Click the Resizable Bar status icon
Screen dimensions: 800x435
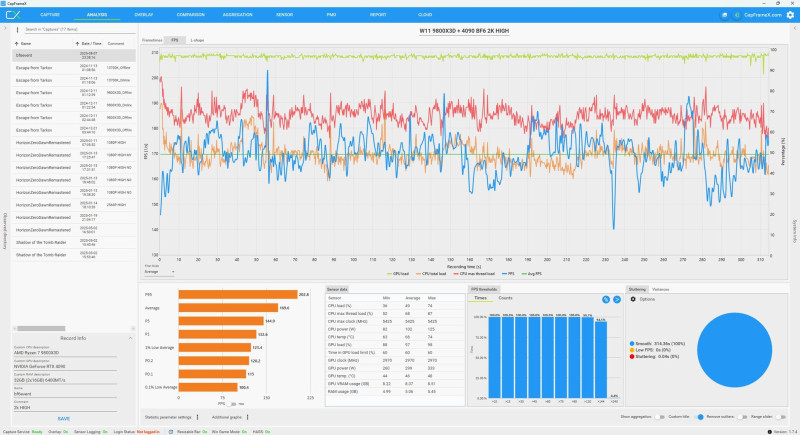171,432
